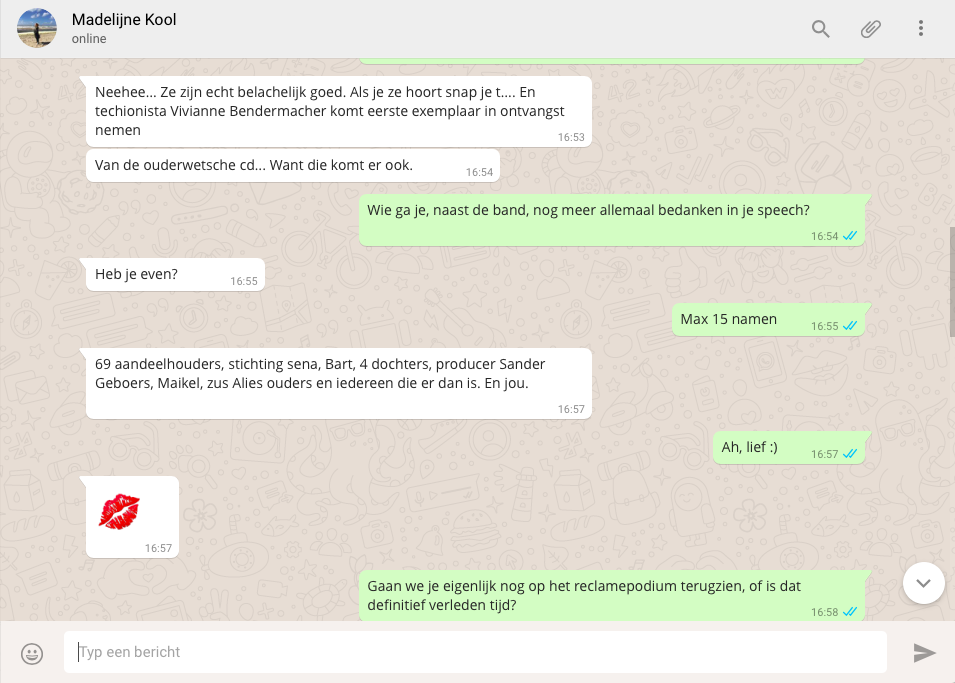The height and width of the screenshot is (683, 955).
Task: Click blue read ticks on 'Max 15 namen'
Action: tap(850, 326)
